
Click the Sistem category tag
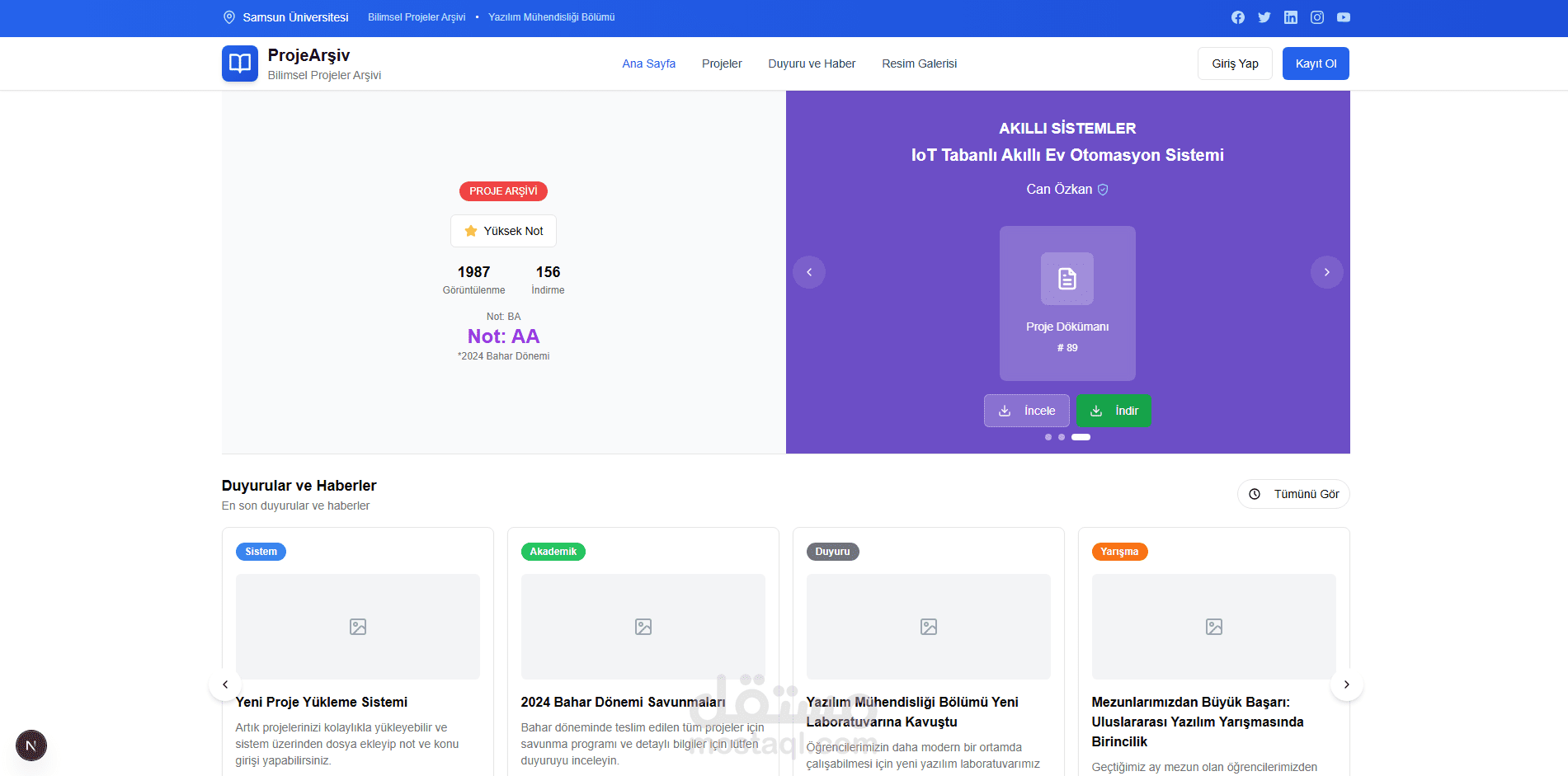click(x=261, y=552)
